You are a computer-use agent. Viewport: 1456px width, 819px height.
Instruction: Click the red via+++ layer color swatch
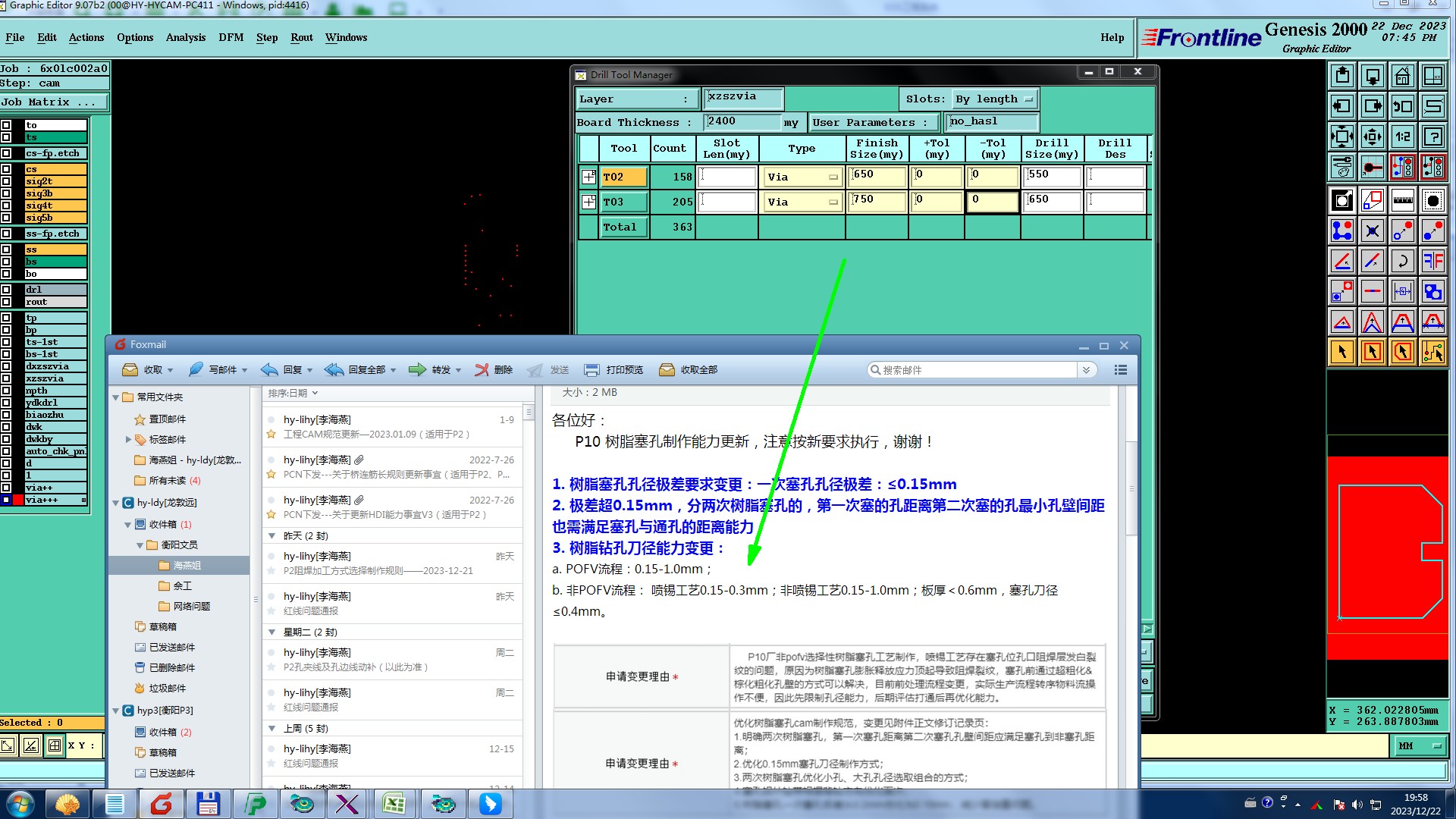click(18, 500)
